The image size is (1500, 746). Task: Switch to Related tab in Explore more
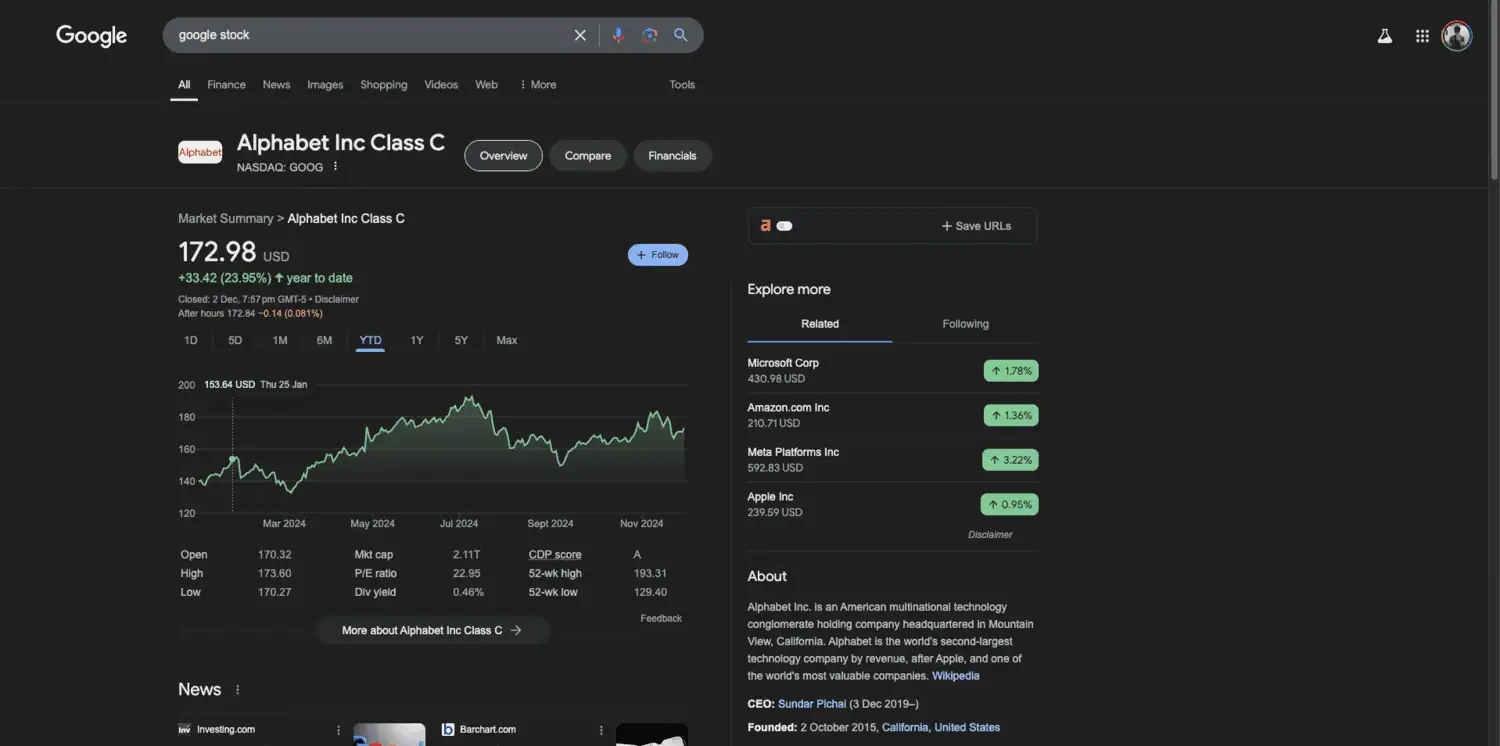click(x=820, y=324)
